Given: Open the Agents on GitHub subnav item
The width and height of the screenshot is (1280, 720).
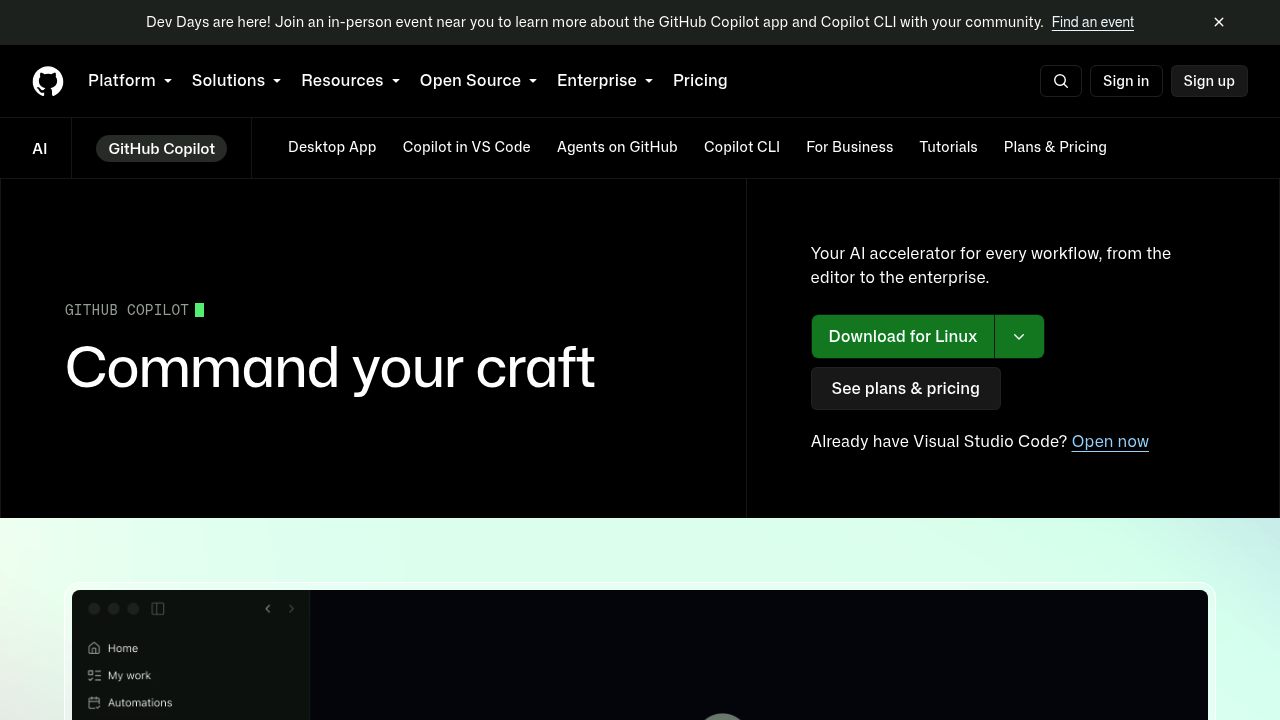Looking at the screenshot, I should 617,147.
